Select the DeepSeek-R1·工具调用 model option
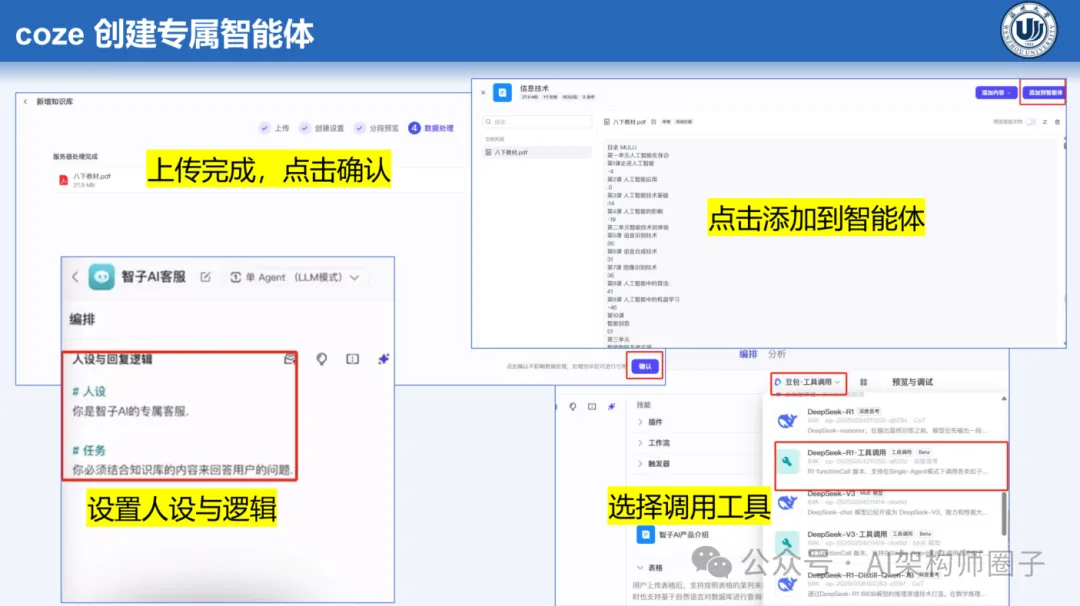1080x606 pixels. point(891,466)
